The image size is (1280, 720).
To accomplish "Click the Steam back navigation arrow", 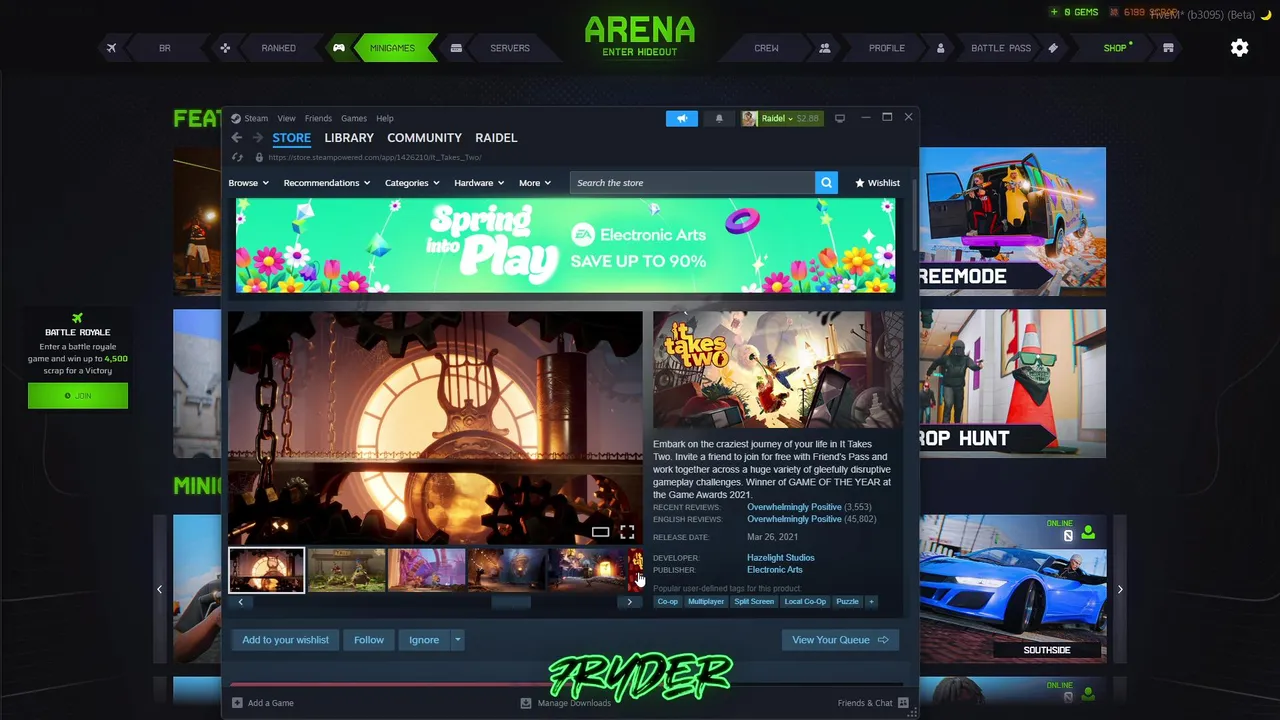I will (237, 138).
